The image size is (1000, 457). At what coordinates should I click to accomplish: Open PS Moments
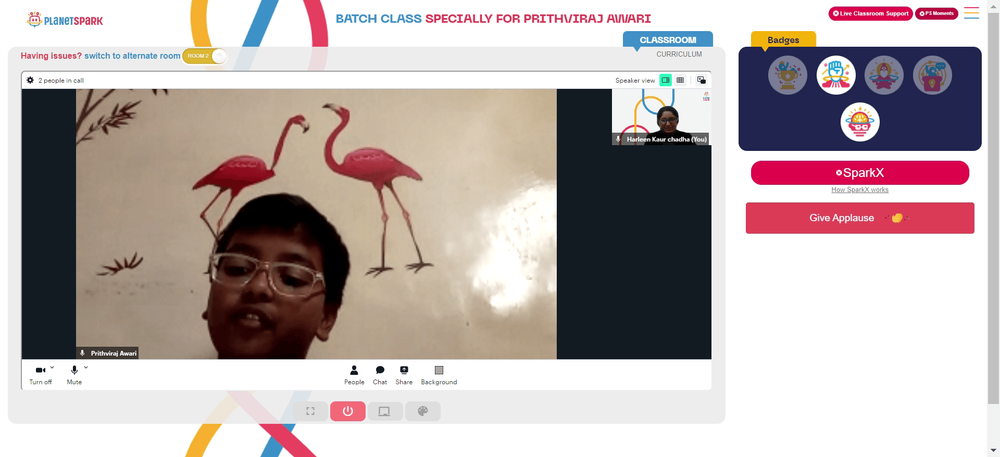click(936, 13)
